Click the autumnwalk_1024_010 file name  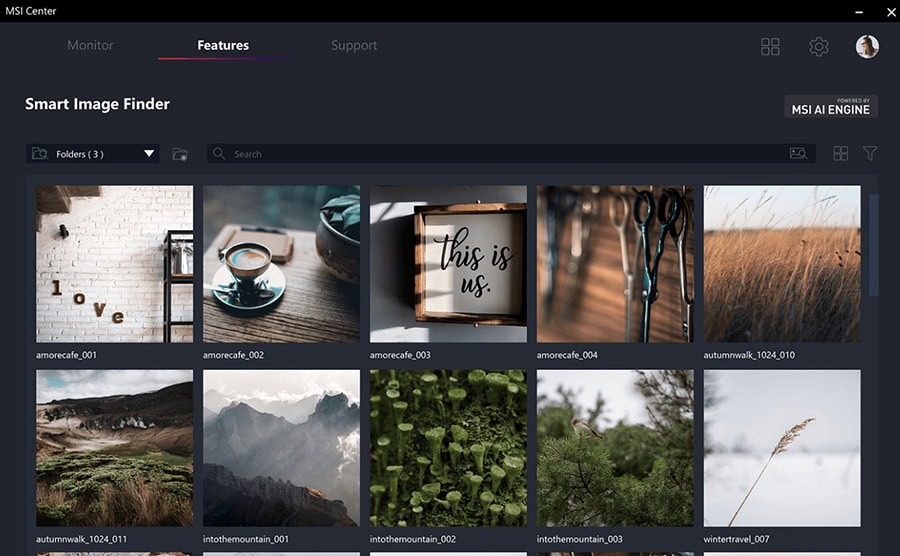749,355
